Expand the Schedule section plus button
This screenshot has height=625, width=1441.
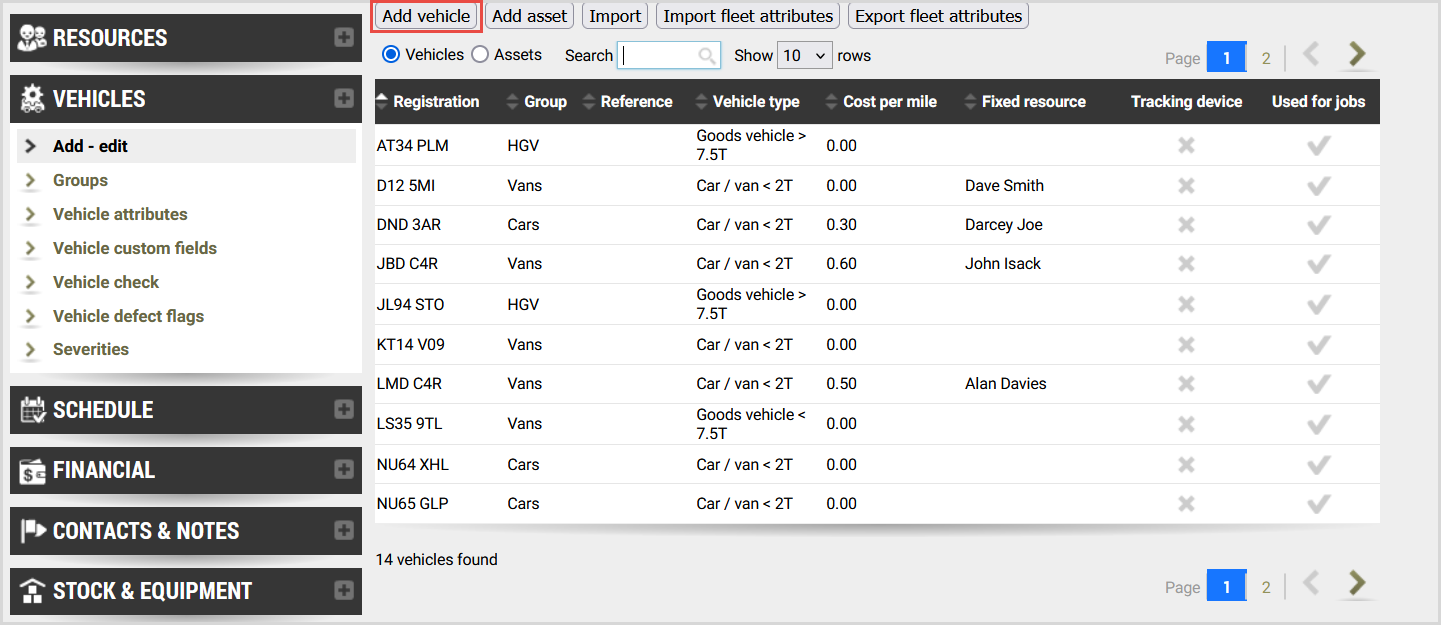[344, 409]
